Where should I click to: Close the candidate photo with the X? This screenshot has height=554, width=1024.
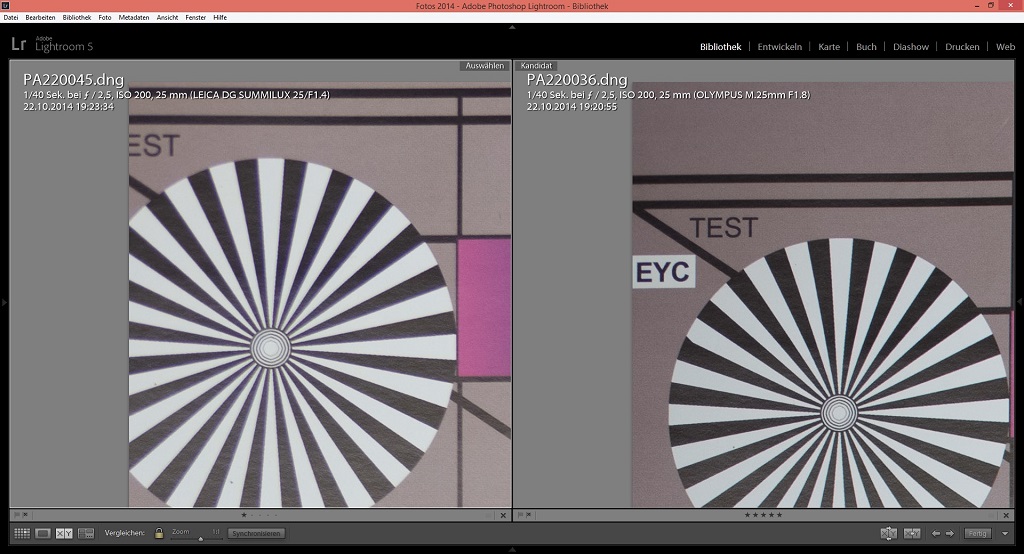click(x=1007, y=515)
